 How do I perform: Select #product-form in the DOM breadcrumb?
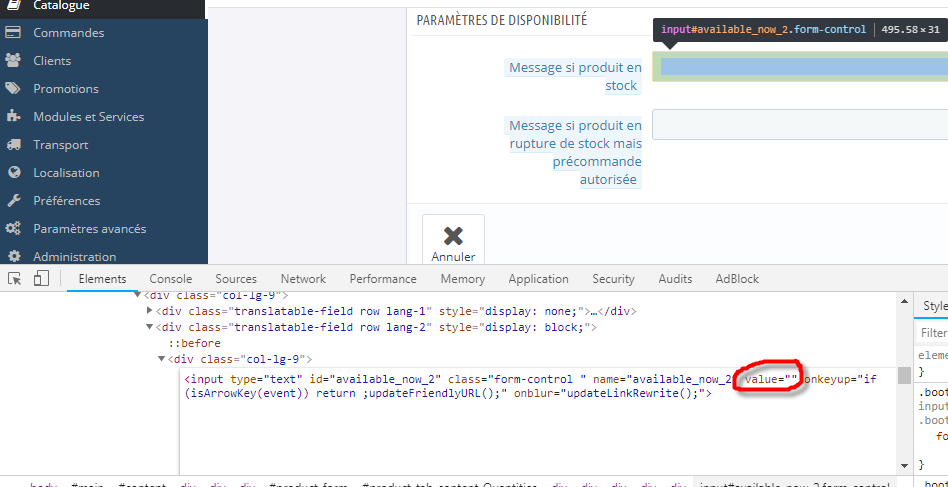pos(311,485)
